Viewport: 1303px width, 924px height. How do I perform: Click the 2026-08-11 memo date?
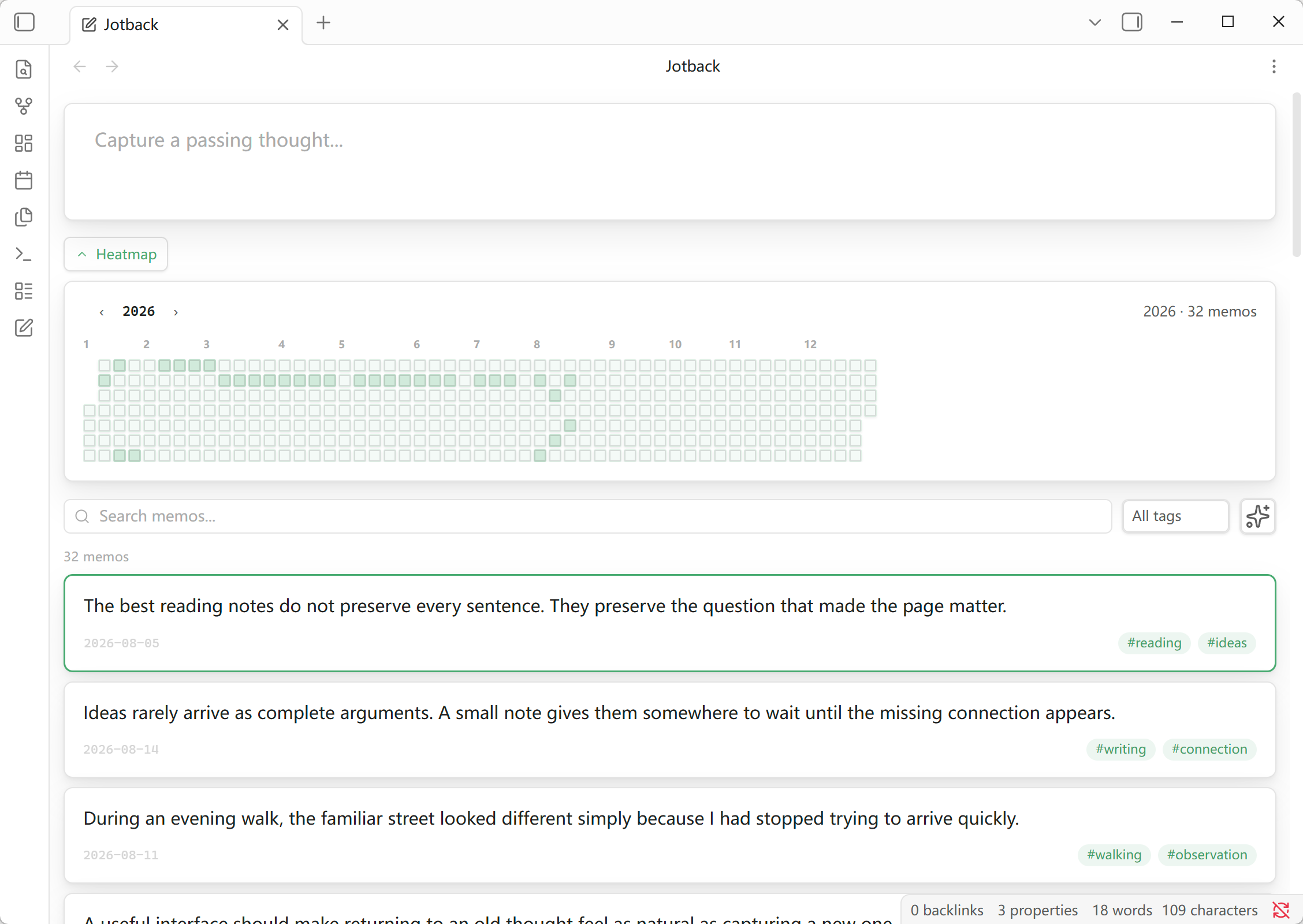point(121,855)
